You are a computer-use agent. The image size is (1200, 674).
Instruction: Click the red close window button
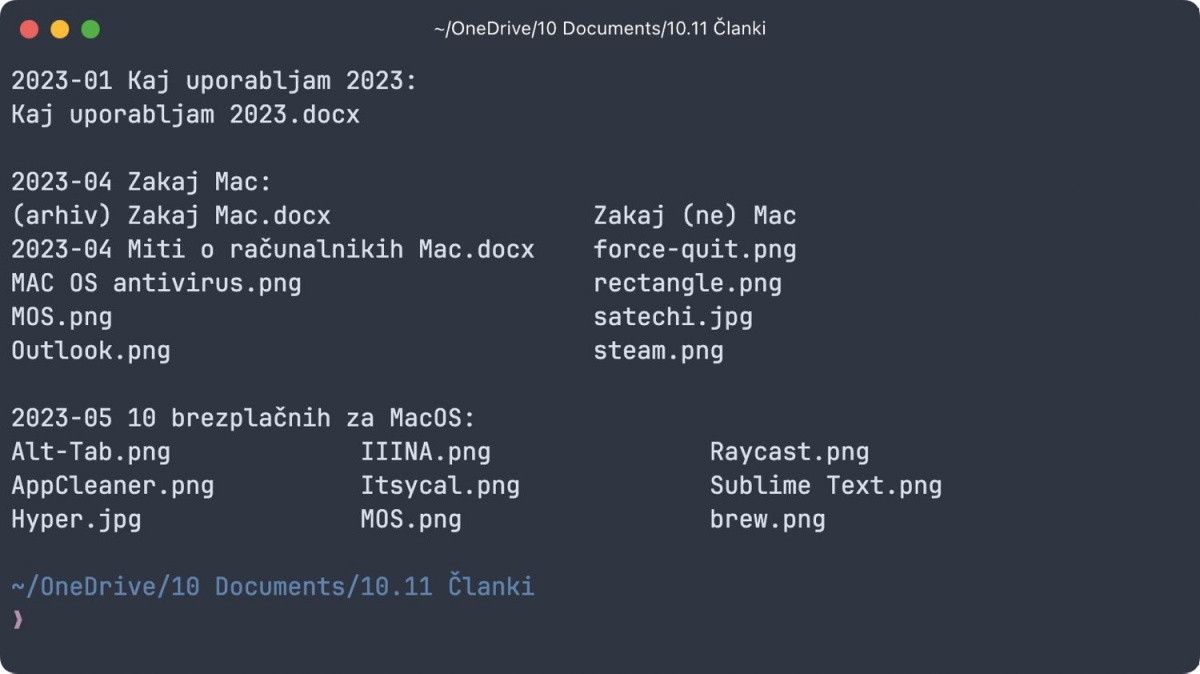pyautogui.click(x=29, y=29)
